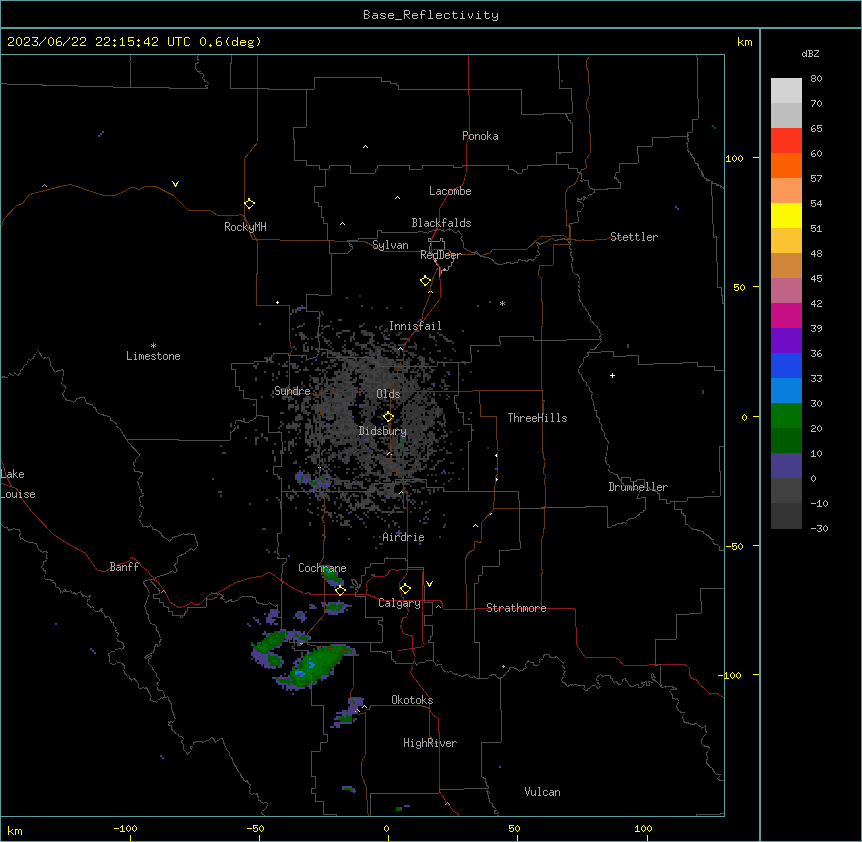The height and width of the screenshot is (842, 862).
Task: Select the Lacombe label on the map
Action: click(x=450, y=191)
